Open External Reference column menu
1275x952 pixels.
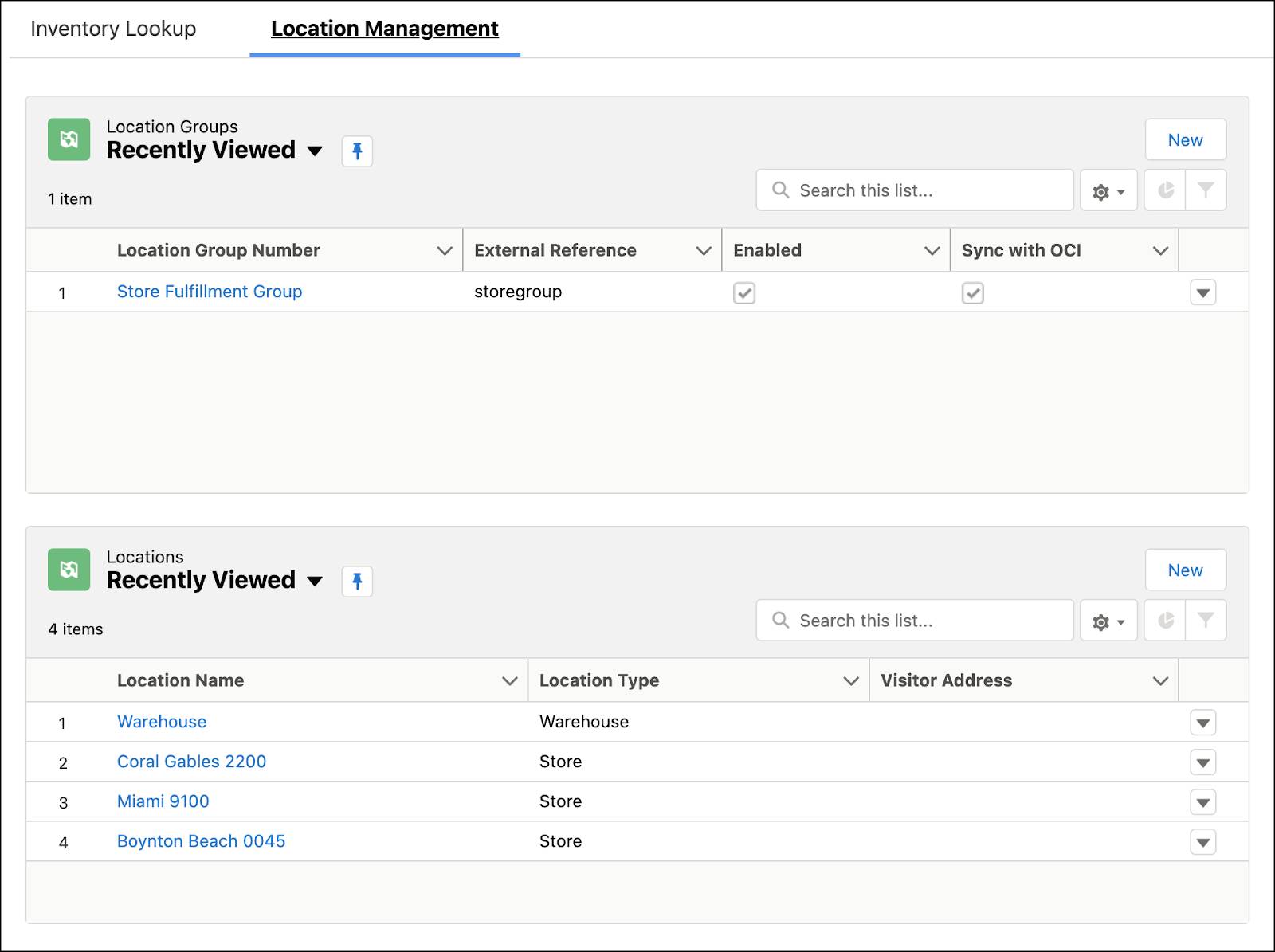click(704, 251)
